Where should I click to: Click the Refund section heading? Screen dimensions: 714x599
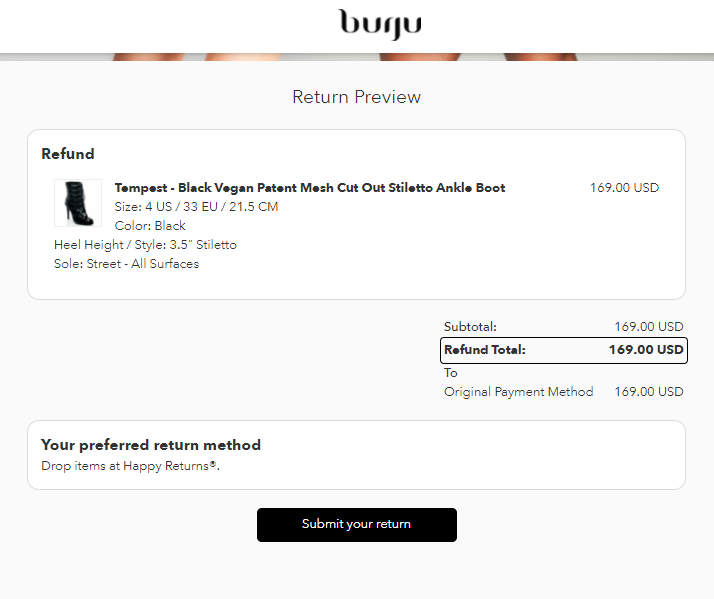point(68,154)
